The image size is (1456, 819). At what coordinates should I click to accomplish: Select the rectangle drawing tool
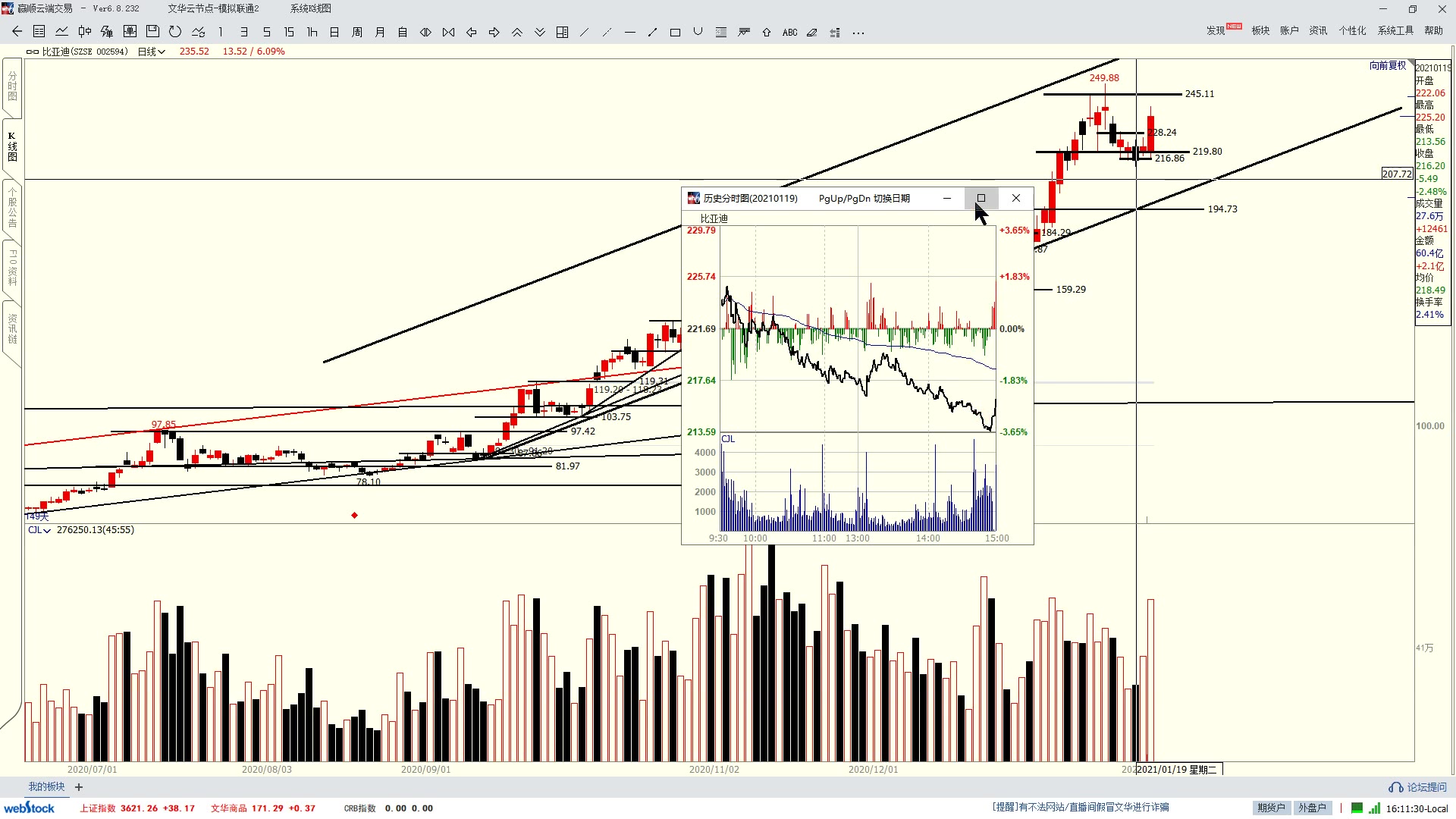click(x=675, y=32)
